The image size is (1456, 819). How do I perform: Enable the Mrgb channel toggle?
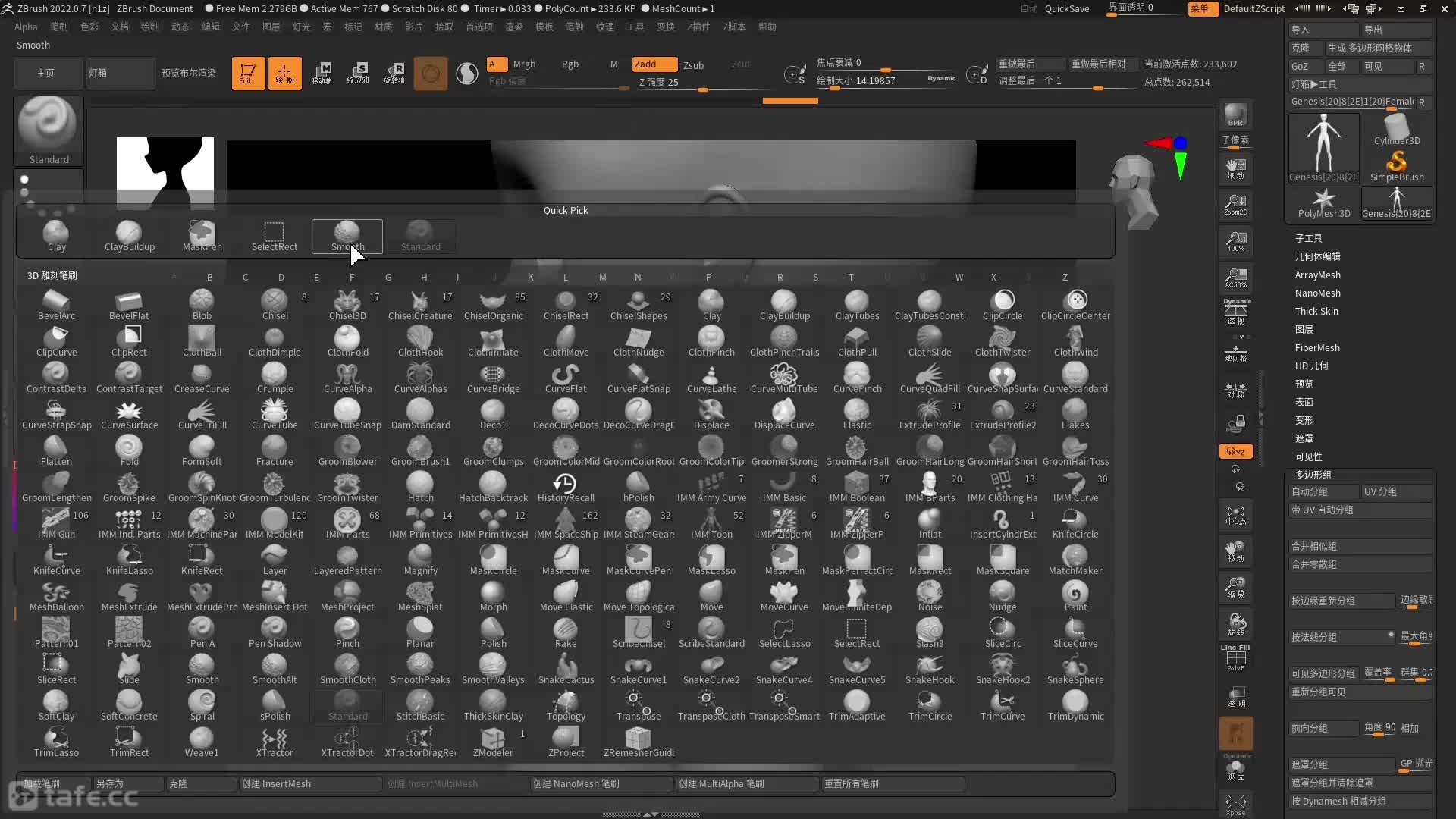[x=524, y=64]
